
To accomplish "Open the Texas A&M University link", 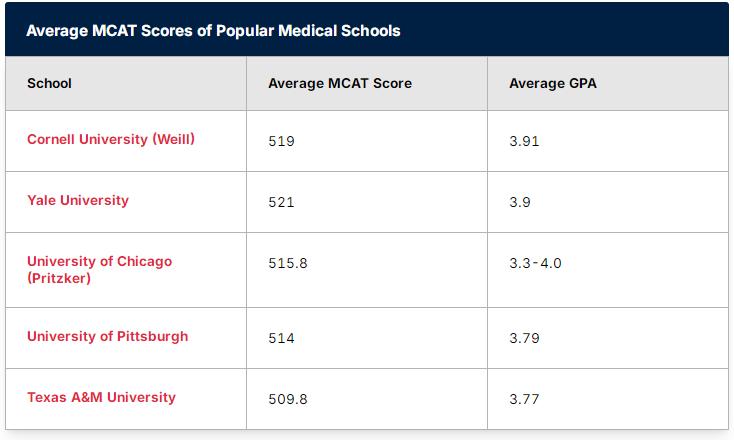I will 101,397.
